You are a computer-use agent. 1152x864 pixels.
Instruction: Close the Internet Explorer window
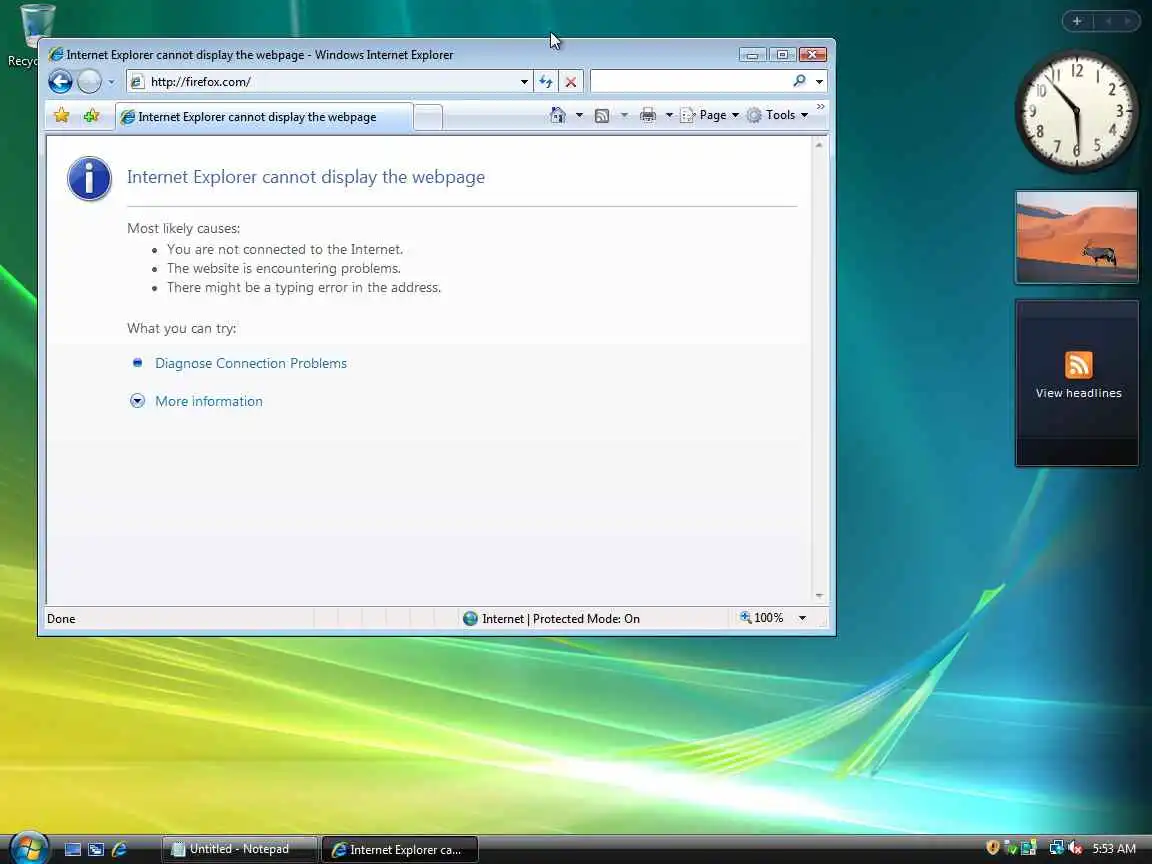[813, 55]
